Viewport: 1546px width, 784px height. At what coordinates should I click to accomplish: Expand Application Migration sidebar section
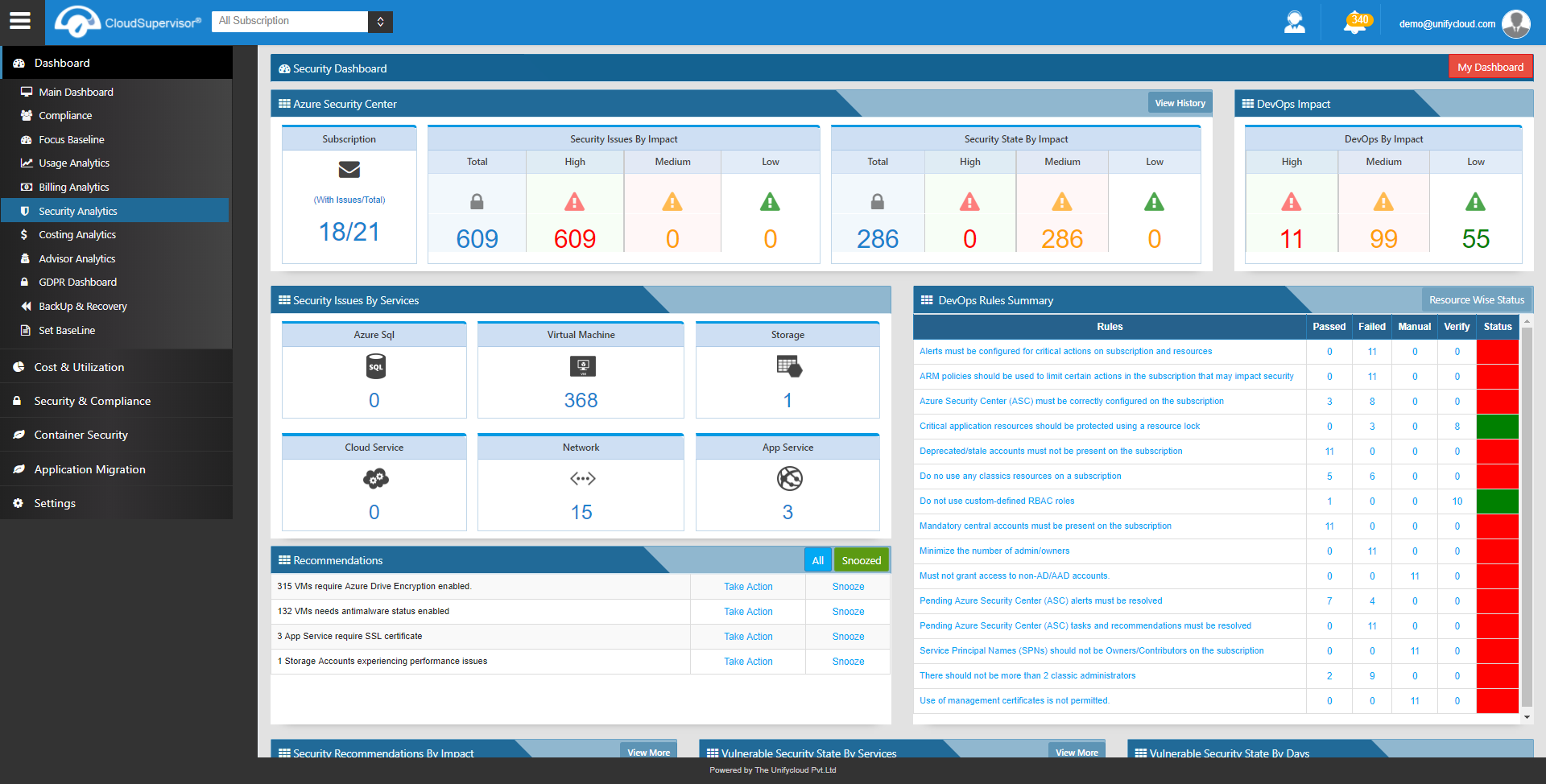click(116, 469)
